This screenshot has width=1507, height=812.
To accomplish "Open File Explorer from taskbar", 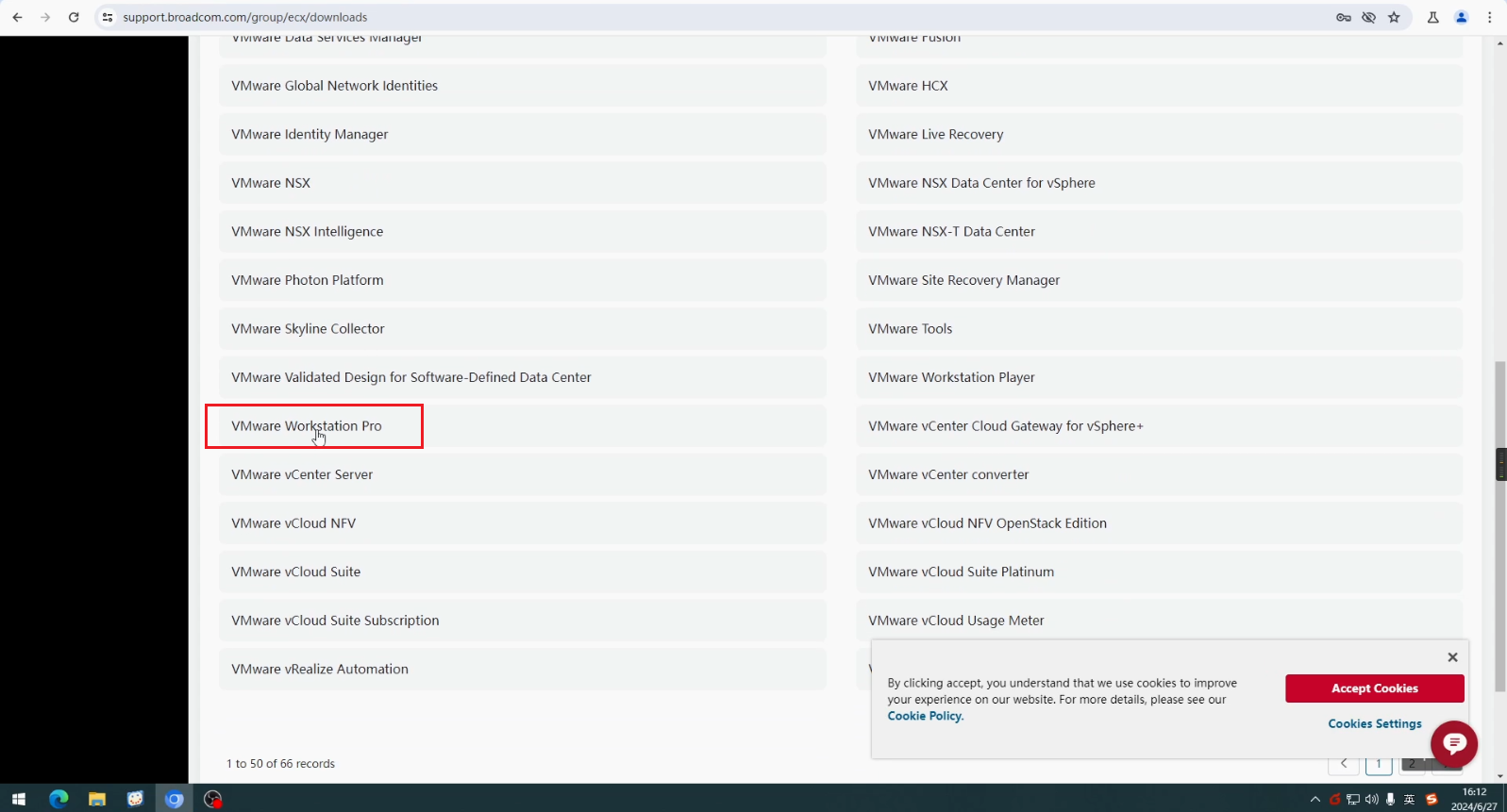I will pyautogui.click(x=97, y=799).
